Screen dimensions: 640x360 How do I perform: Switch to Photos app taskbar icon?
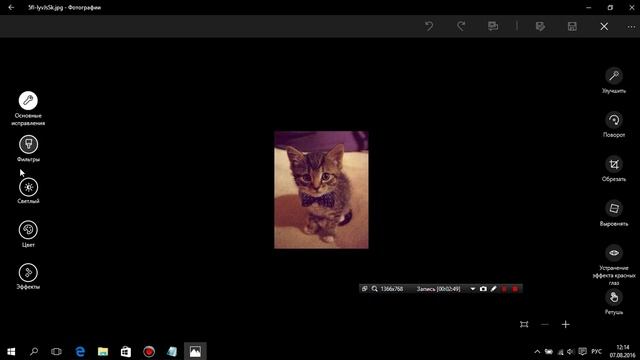click(195, 351)
